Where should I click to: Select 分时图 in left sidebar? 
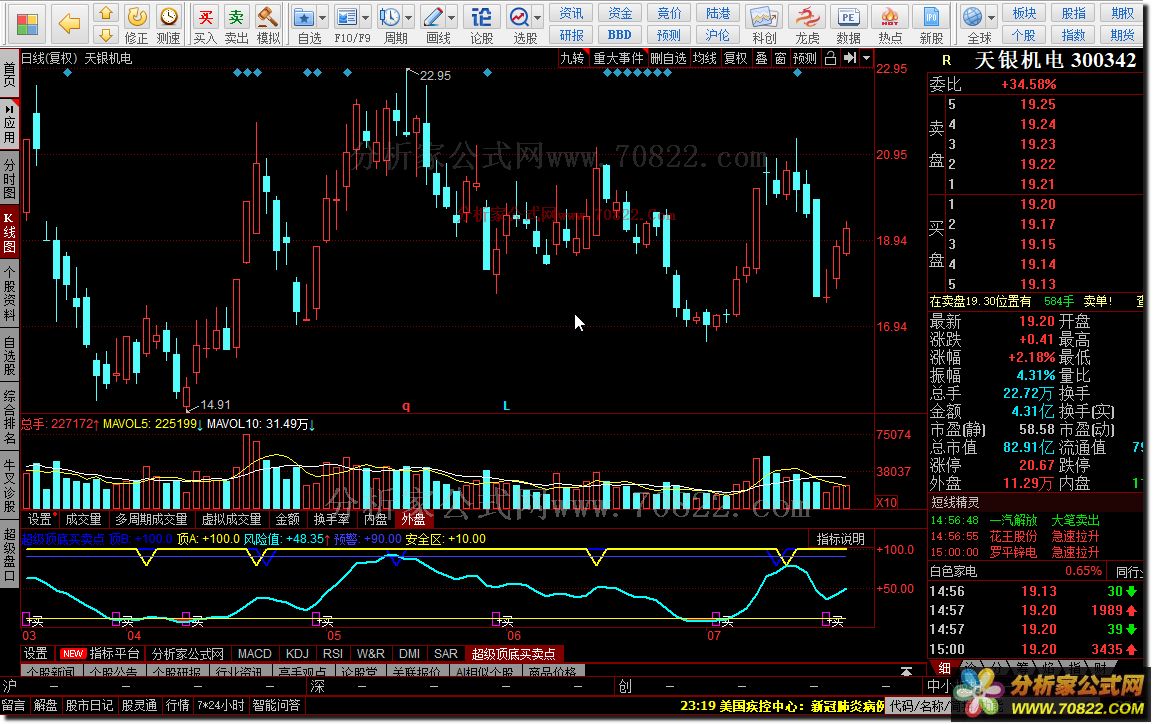pyautogui.click(x=10, y=179)
